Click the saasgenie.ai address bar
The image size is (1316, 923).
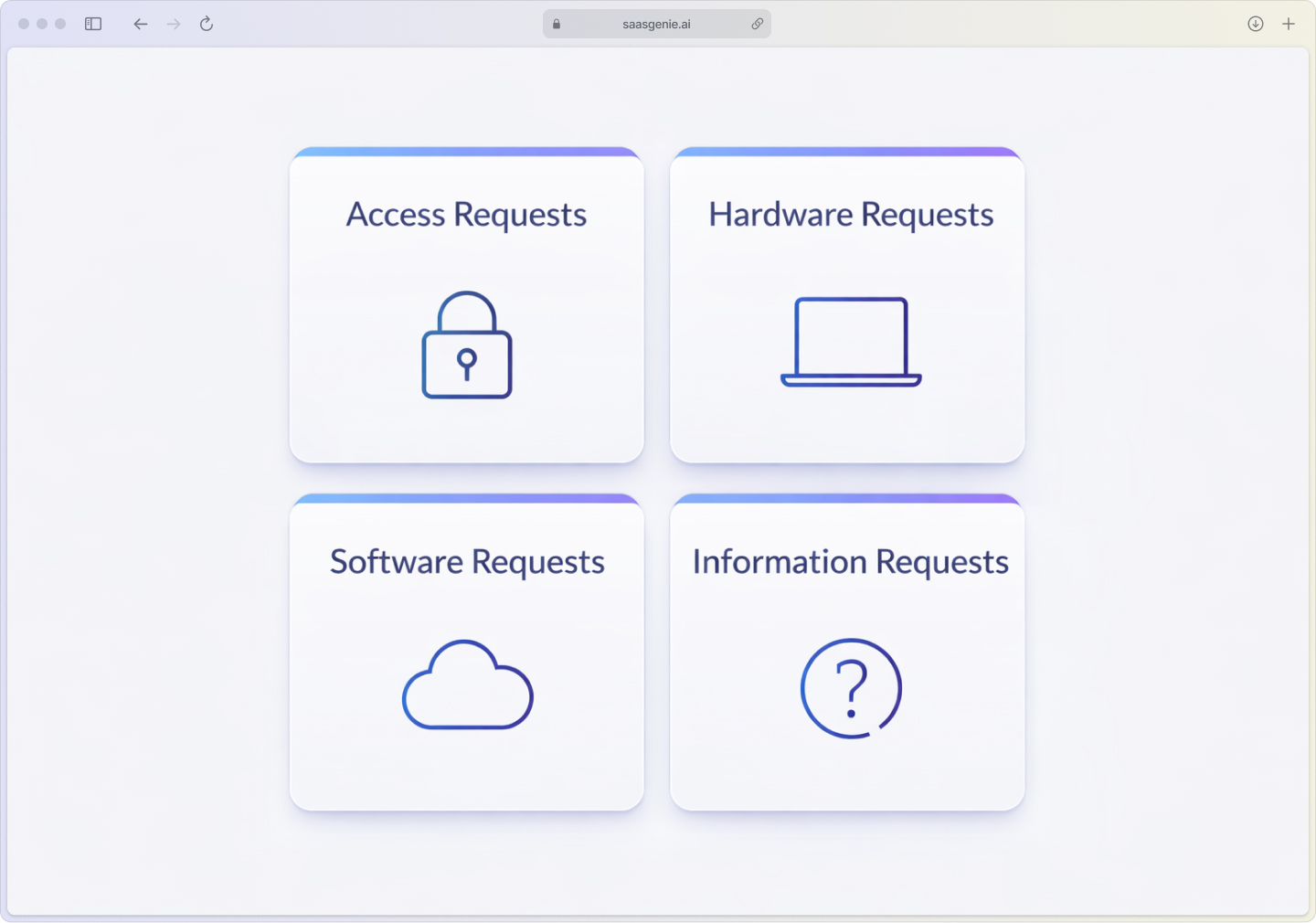click(656, 24)
